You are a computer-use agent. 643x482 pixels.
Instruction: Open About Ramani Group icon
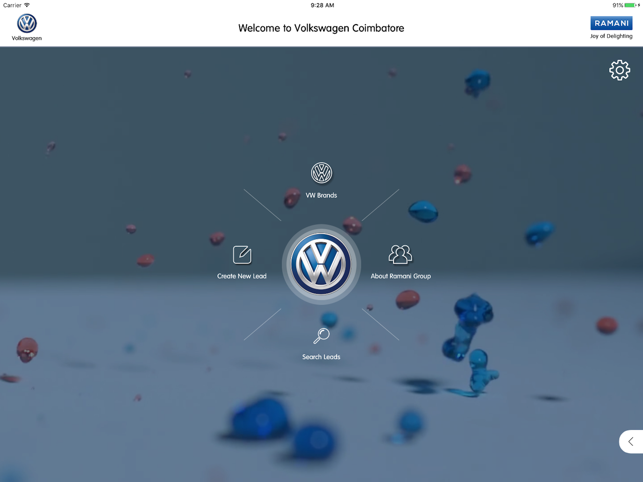pos(400,254)
